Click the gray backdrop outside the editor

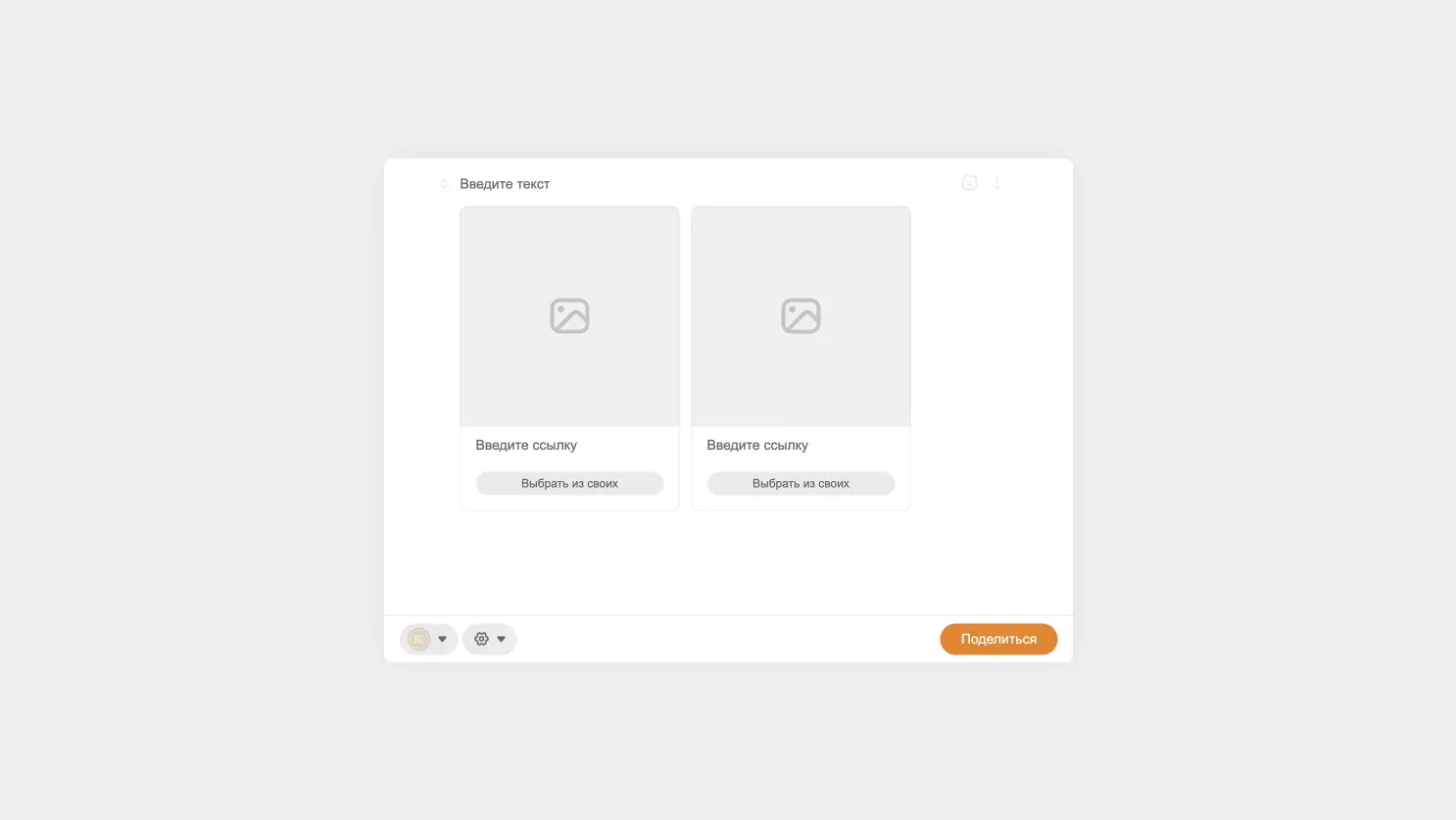point(196,392)
